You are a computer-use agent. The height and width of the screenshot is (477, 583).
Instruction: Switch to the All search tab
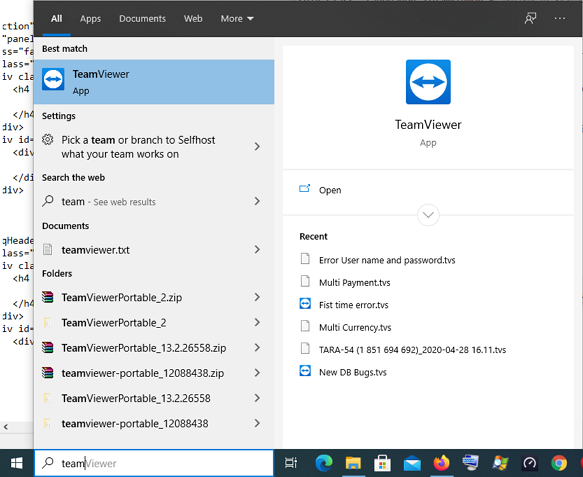(x=57, y=19)
